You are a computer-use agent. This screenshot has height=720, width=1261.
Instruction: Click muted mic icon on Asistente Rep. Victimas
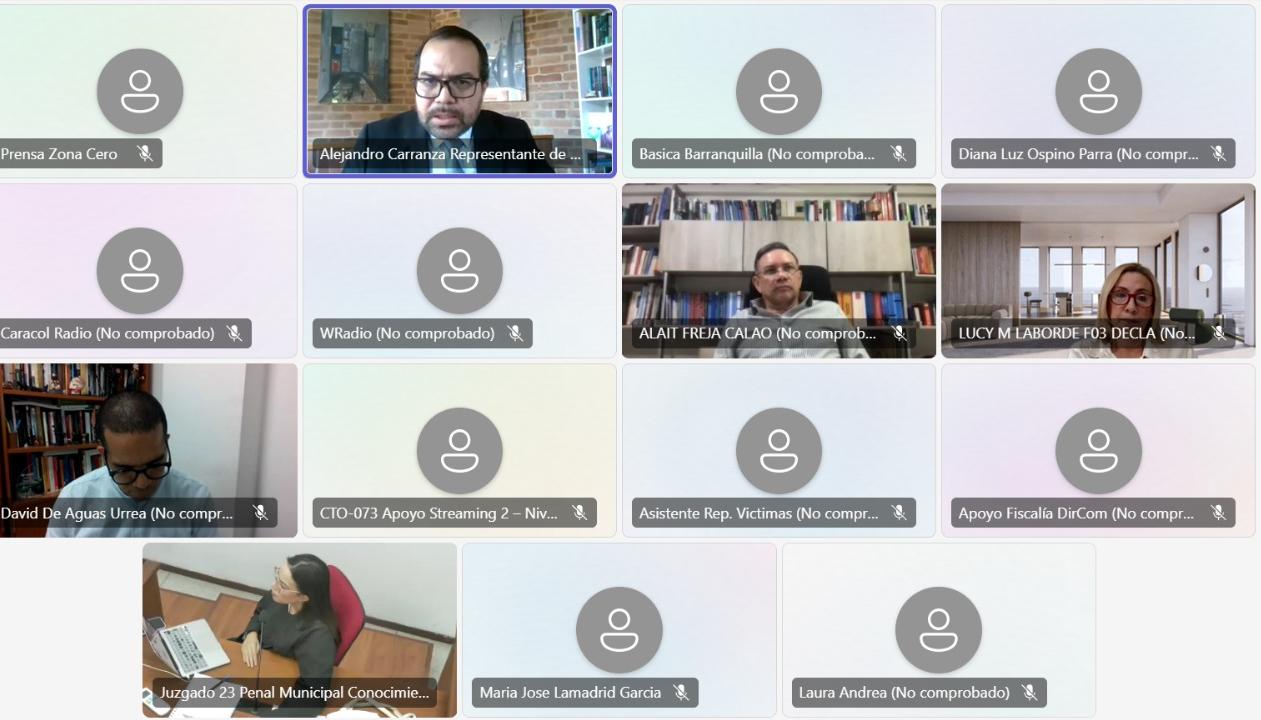click(x=898, y=513)
